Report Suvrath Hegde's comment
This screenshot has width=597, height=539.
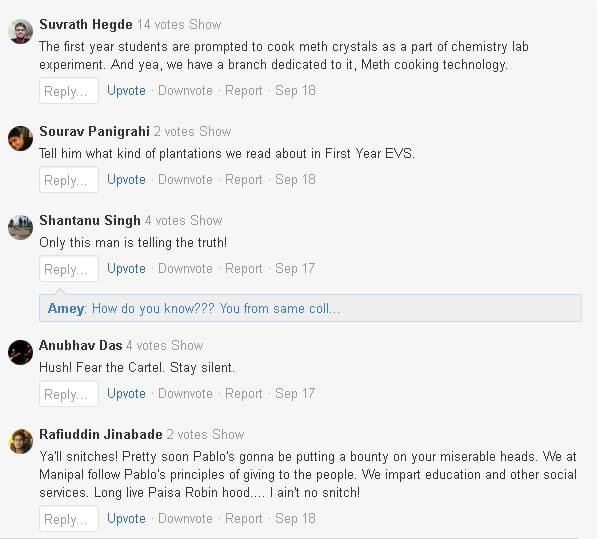click(244, 91)
